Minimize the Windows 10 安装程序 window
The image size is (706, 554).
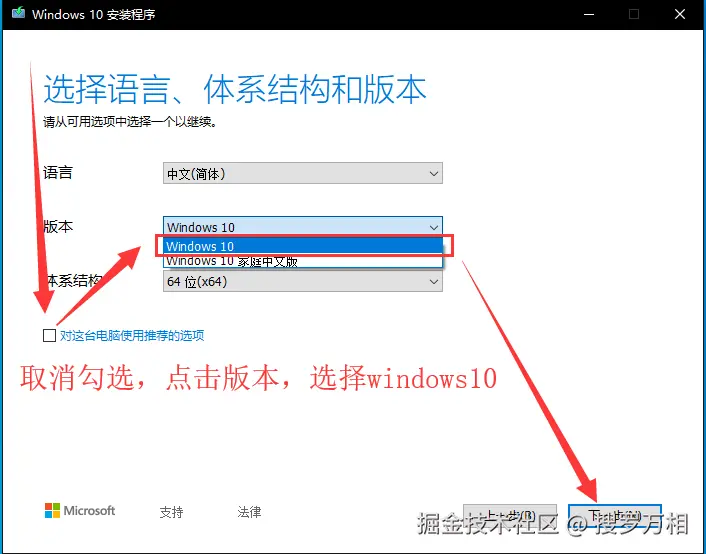pos(588,14)
